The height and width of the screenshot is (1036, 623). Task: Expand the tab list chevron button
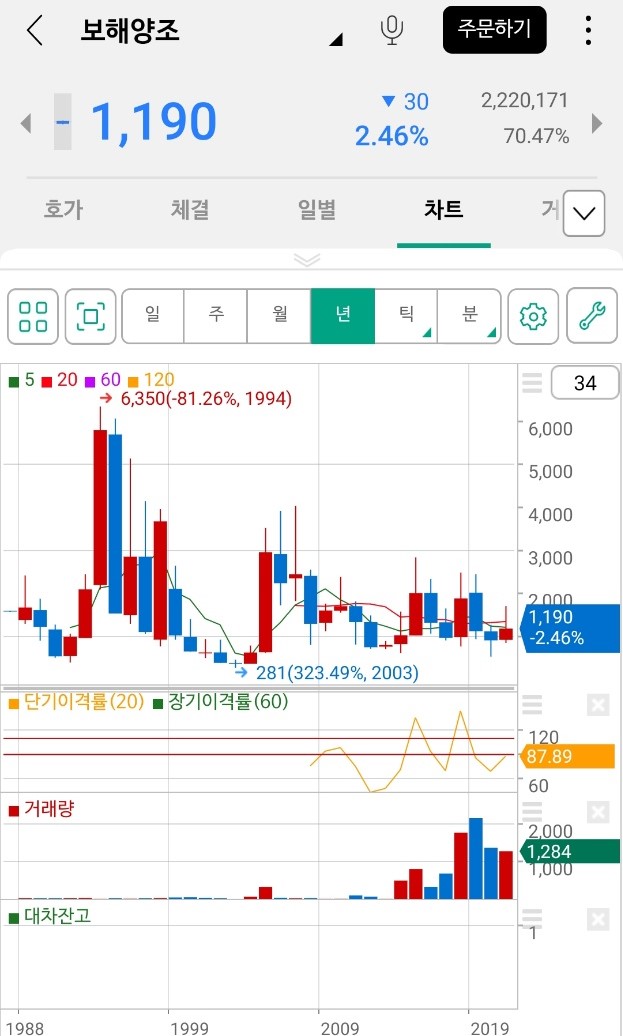point(584,213)
